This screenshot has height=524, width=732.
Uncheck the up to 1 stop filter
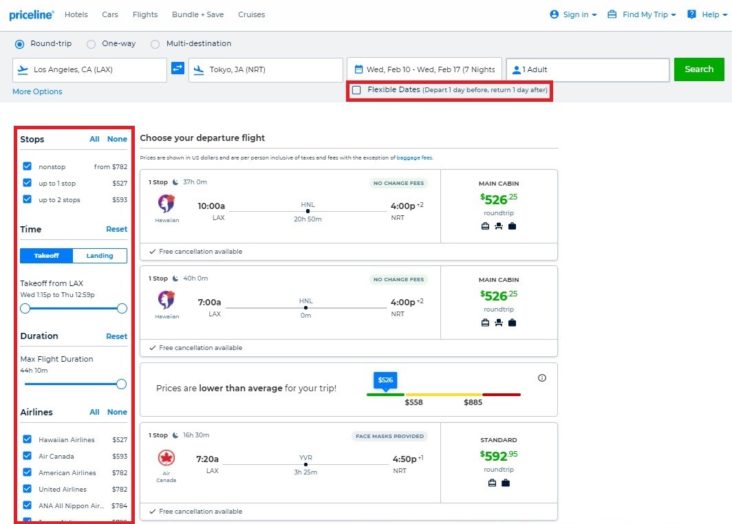point(27,183)
